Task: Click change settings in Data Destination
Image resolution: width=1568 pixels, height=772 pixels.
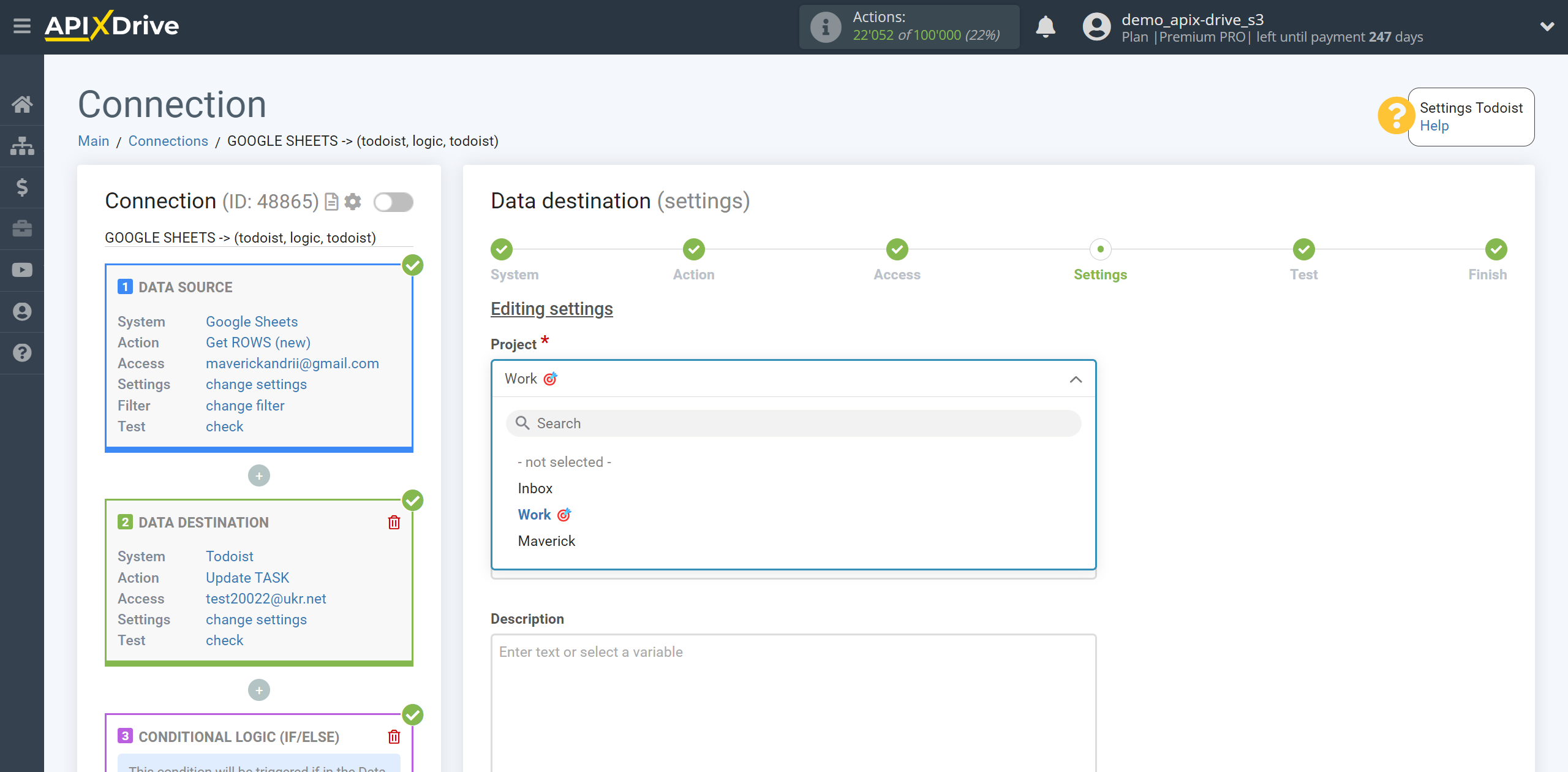Action: pos(256,619)
